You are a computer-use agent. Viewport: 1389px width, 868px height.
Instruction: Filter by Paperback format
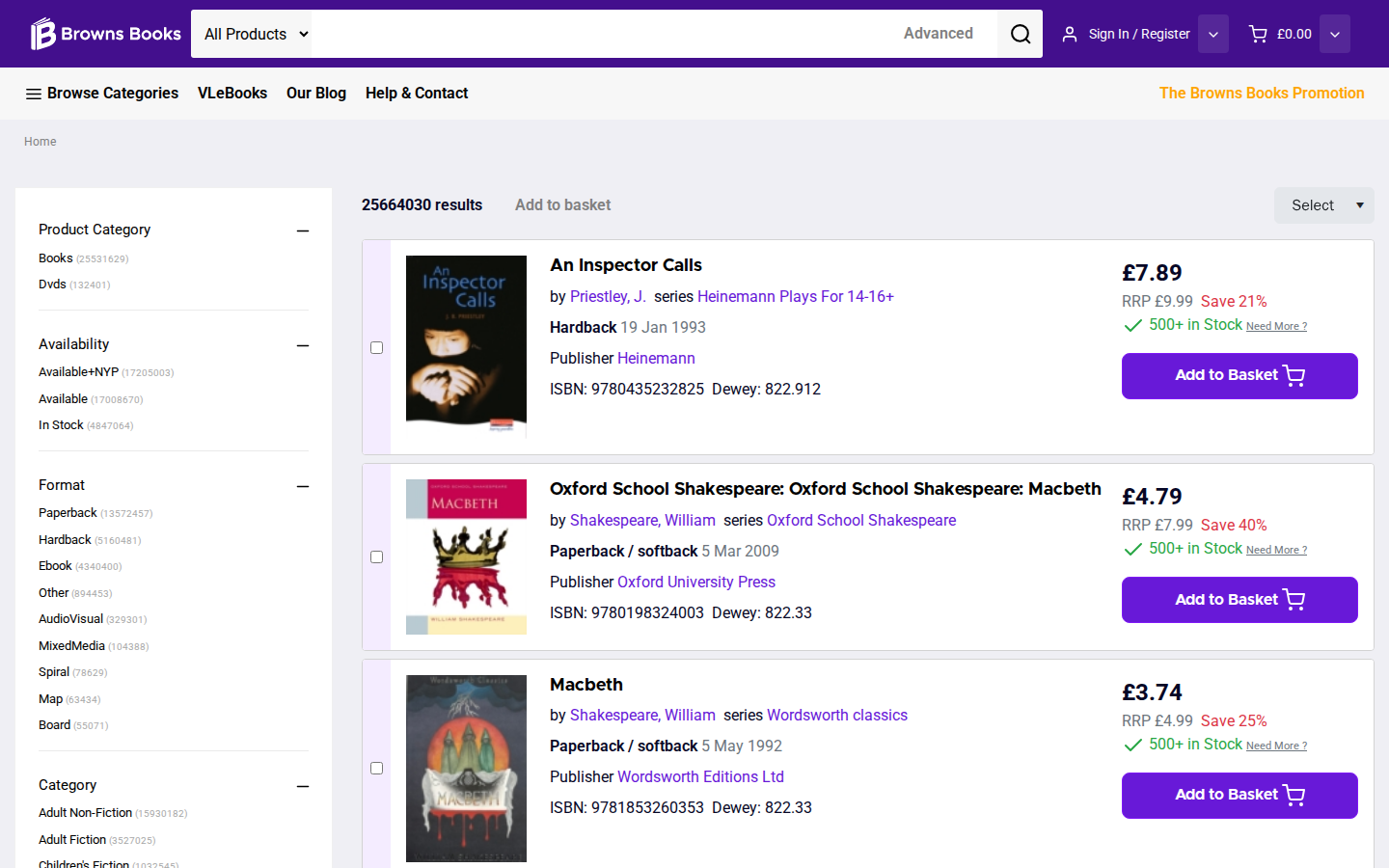pyautogui.click(x=68, y=513)
